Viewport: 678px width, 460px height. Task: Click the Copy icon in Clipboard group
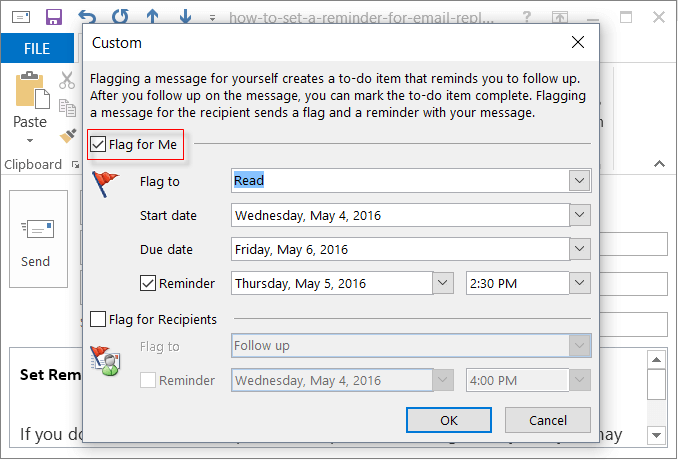(67, 108)
